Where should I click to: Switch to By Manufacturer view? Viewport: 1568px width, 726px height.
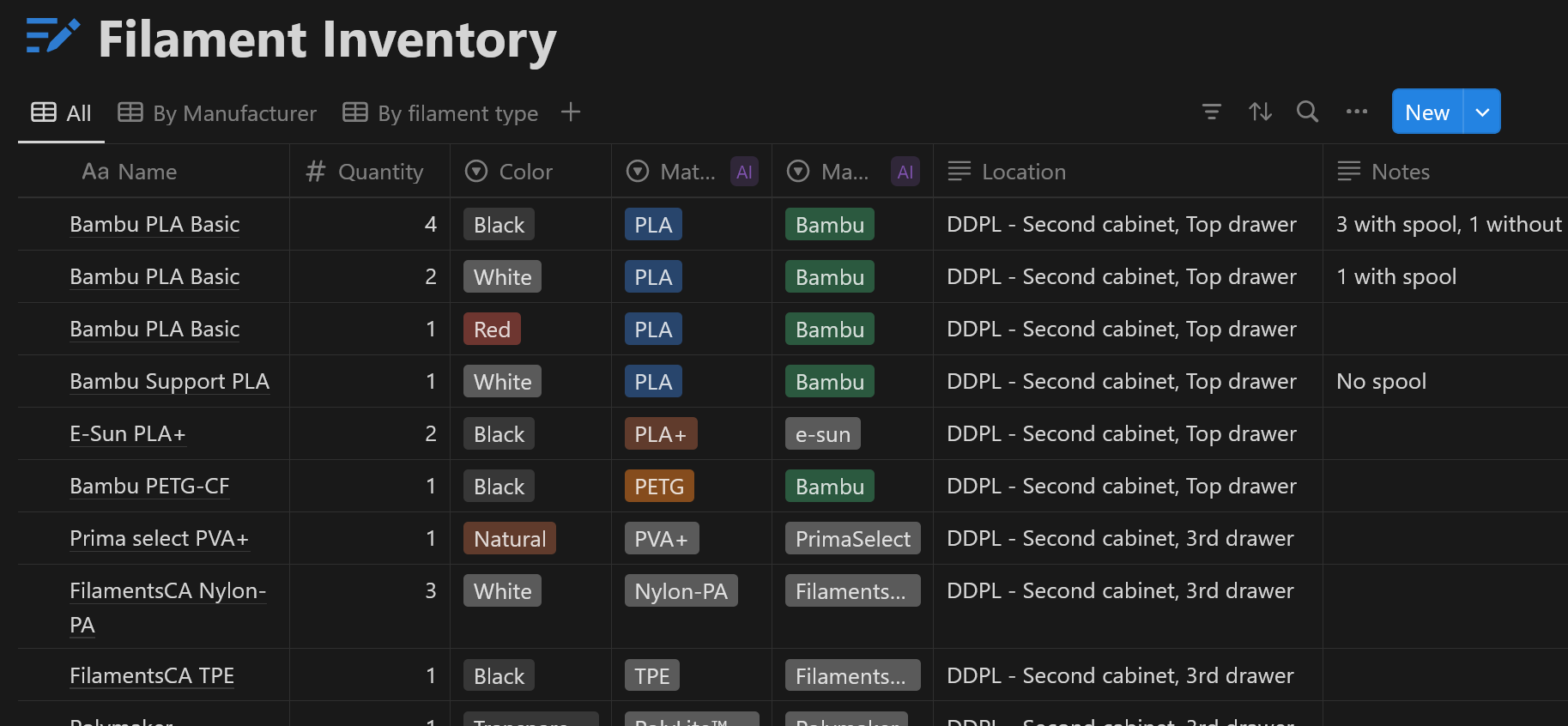217,112
